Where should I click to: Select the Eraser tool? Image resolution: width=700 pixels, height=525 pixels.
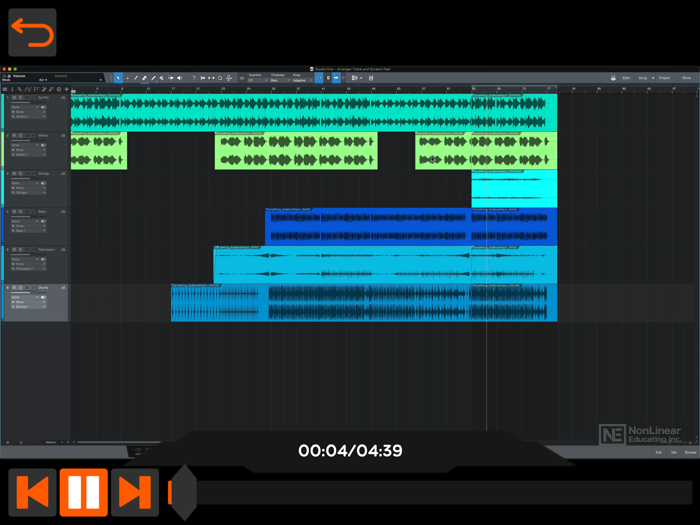pyautogui.click(x=145, y=78)
